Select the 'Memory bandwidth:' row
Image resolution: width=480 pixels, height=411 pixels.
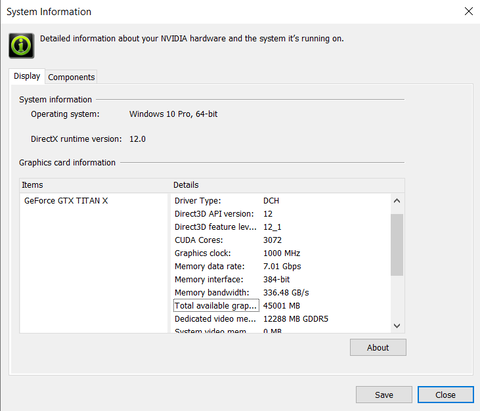pyautogui.click(x=281, y=293)
